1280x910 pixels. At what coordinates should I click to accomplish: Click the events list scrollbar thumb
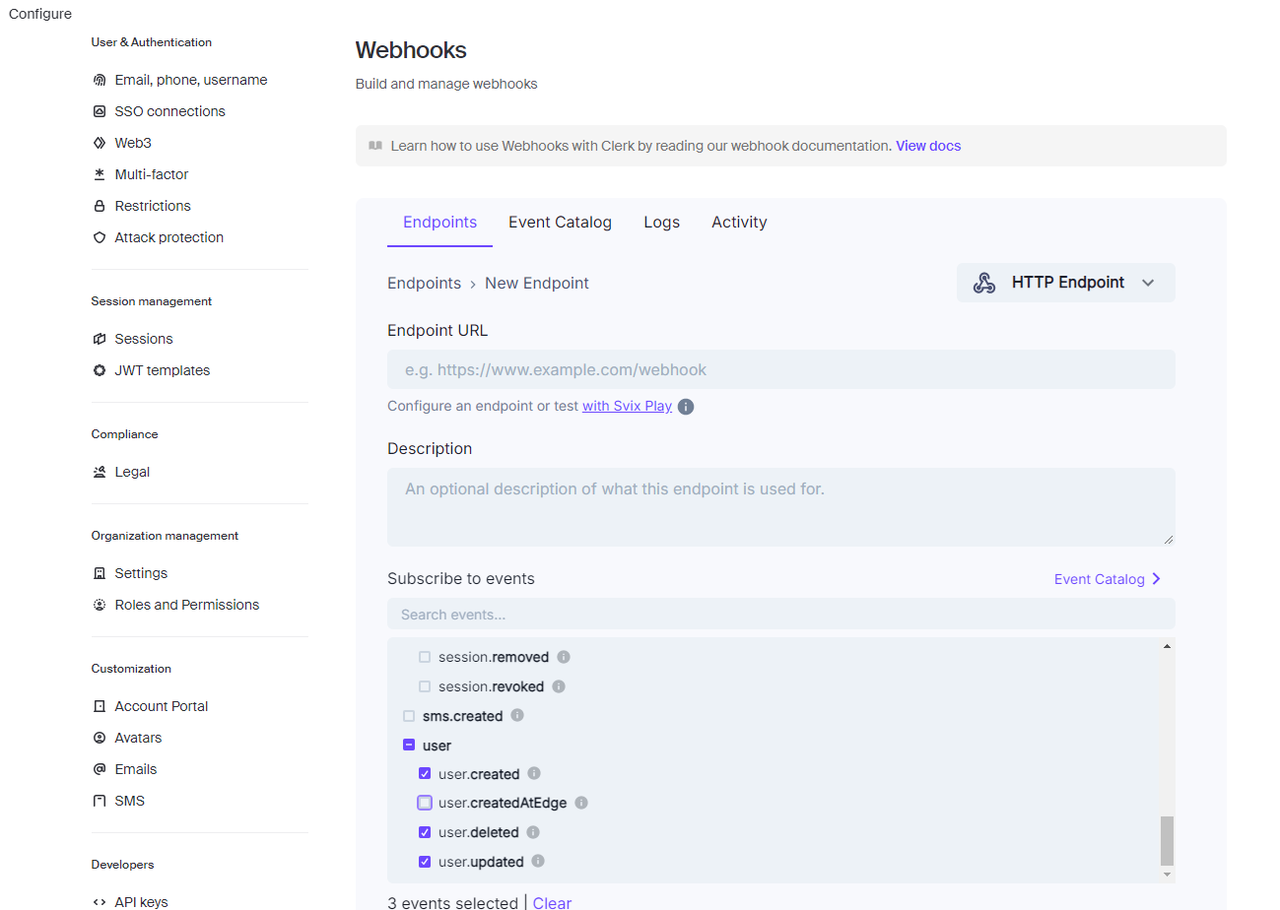(1167, 840)
